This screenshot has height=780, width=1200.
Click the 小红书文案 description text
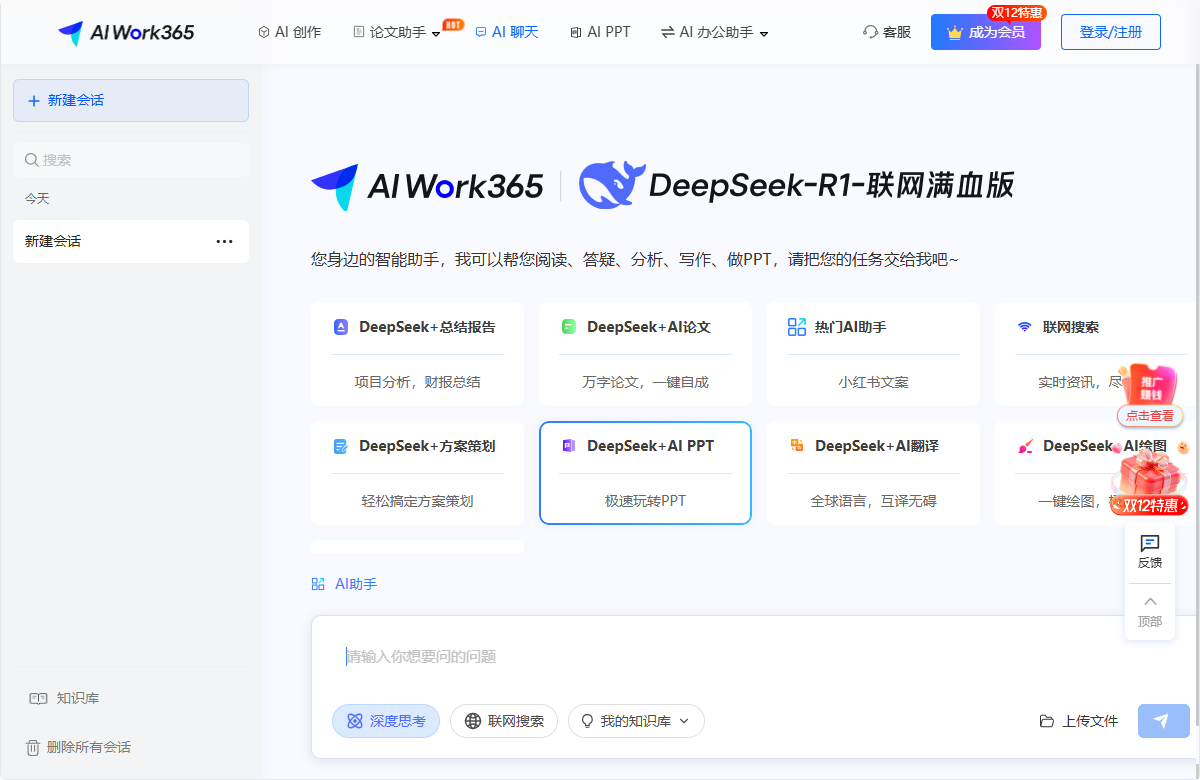(x=873, y=382)
